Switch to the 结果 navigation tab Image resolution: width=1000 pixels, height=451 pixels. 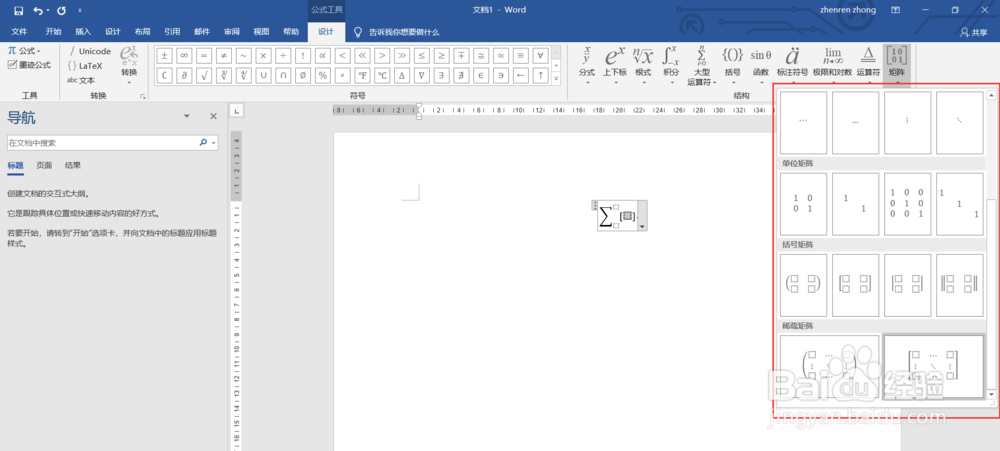point(73,165)
